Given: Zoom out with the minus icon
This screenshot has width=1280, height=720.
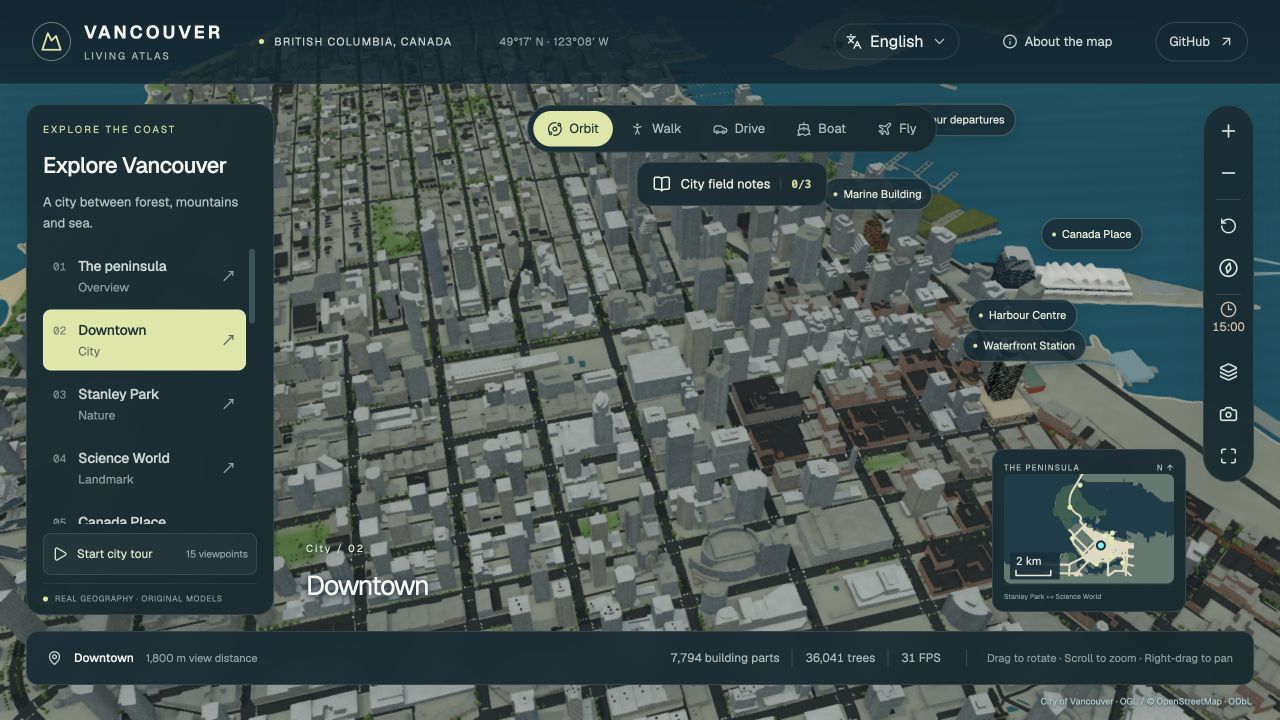Looking at the screenshot, I should coord(1228,173).
